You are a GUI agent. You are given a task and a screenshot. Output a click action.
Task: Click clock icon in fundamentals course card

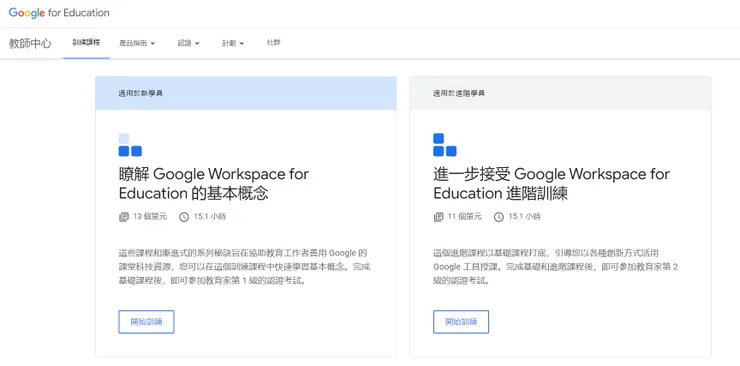(x=184, y=217)
